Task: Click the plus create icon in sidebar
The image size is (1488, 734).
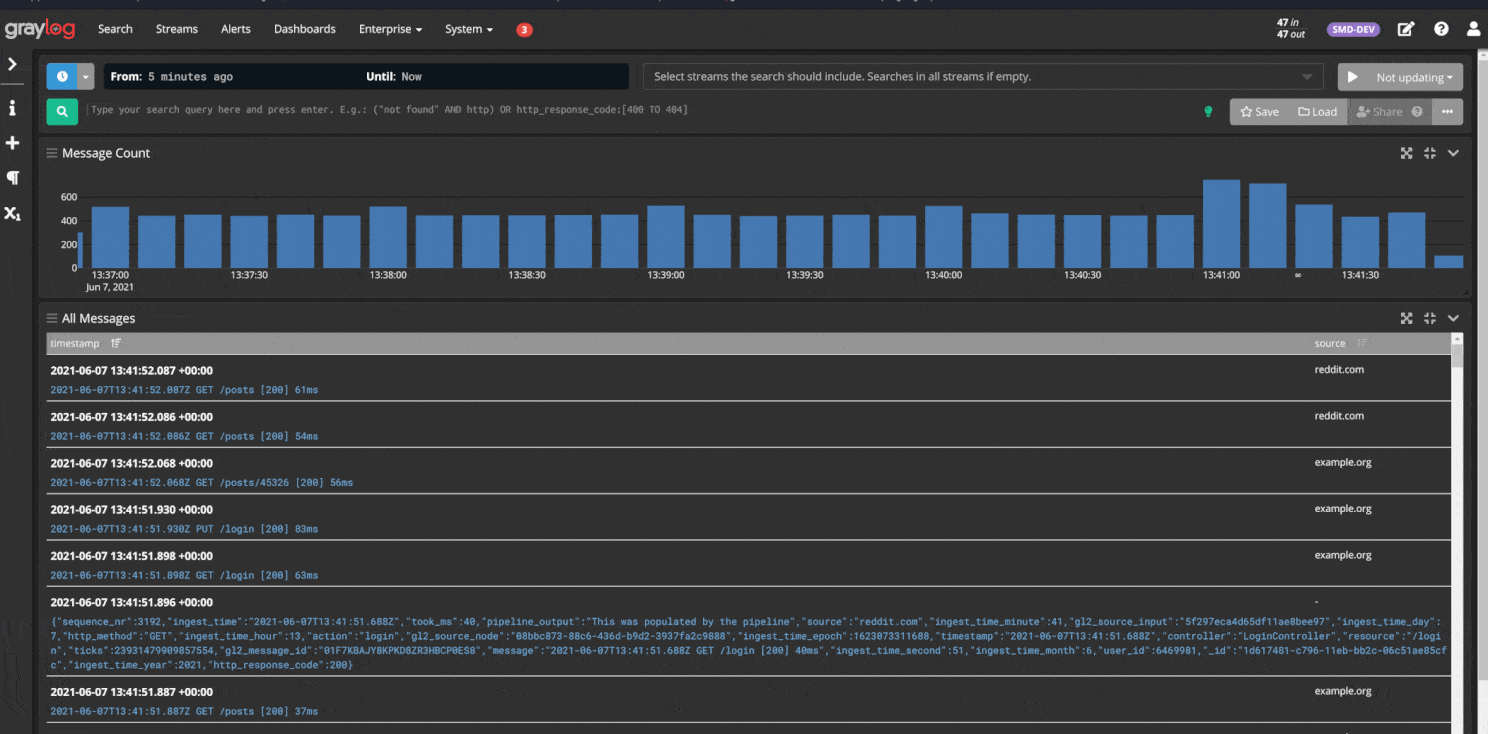Action: pos(13,143)
